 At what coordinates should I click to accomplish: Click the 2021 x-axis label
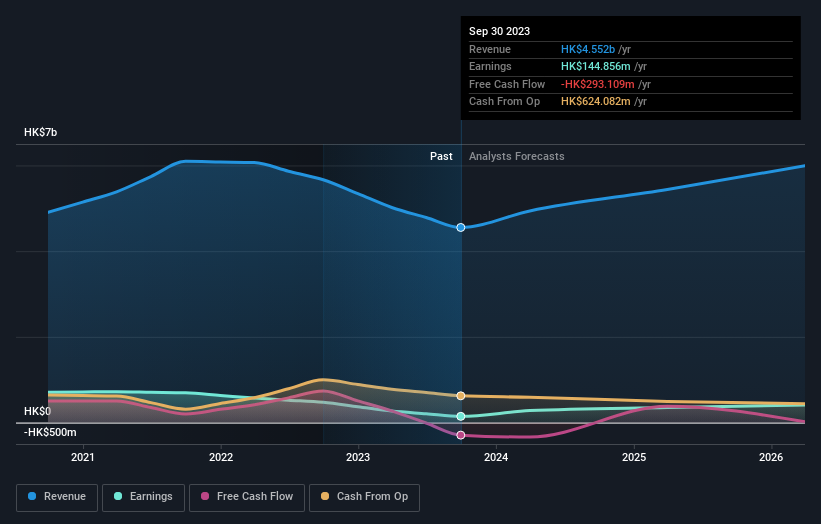point(83,457)
